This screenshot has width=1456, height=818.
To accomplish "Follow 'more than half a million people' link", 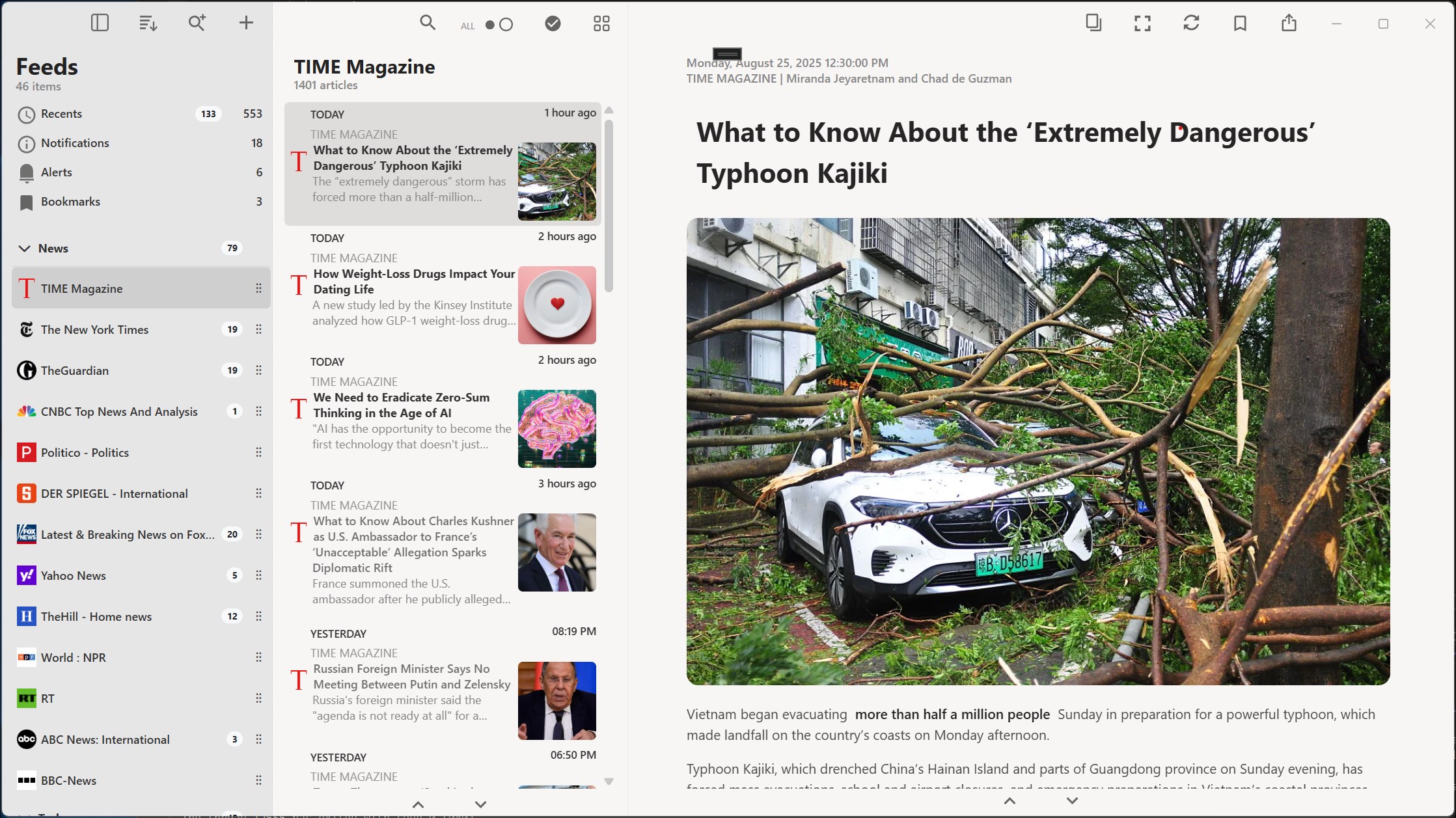I will [x=952, y=715].
